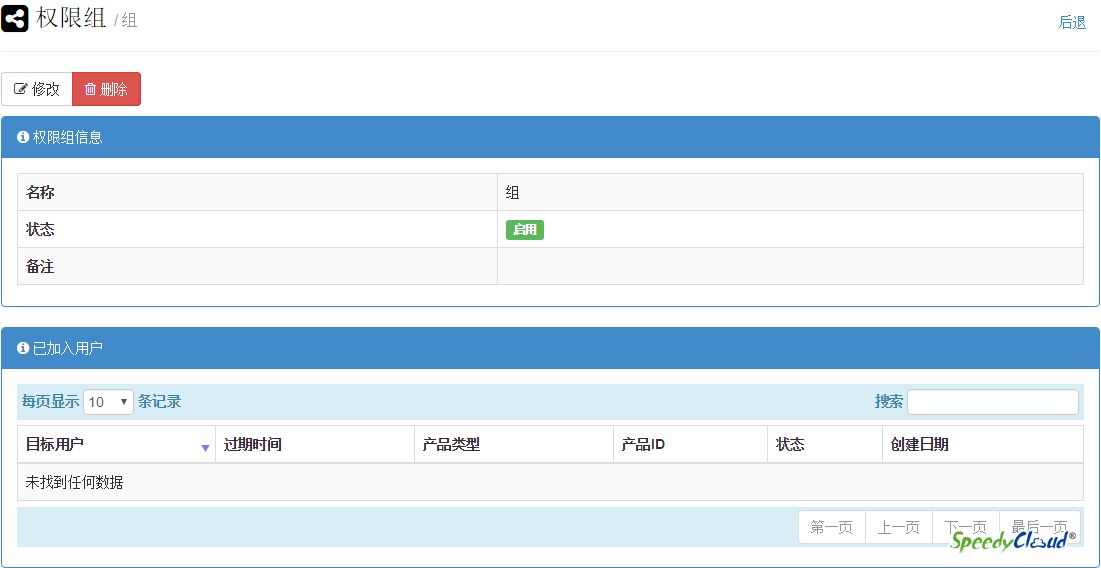
Task: Sort by the 产品ID column header
Action: [x=690, y=444]
